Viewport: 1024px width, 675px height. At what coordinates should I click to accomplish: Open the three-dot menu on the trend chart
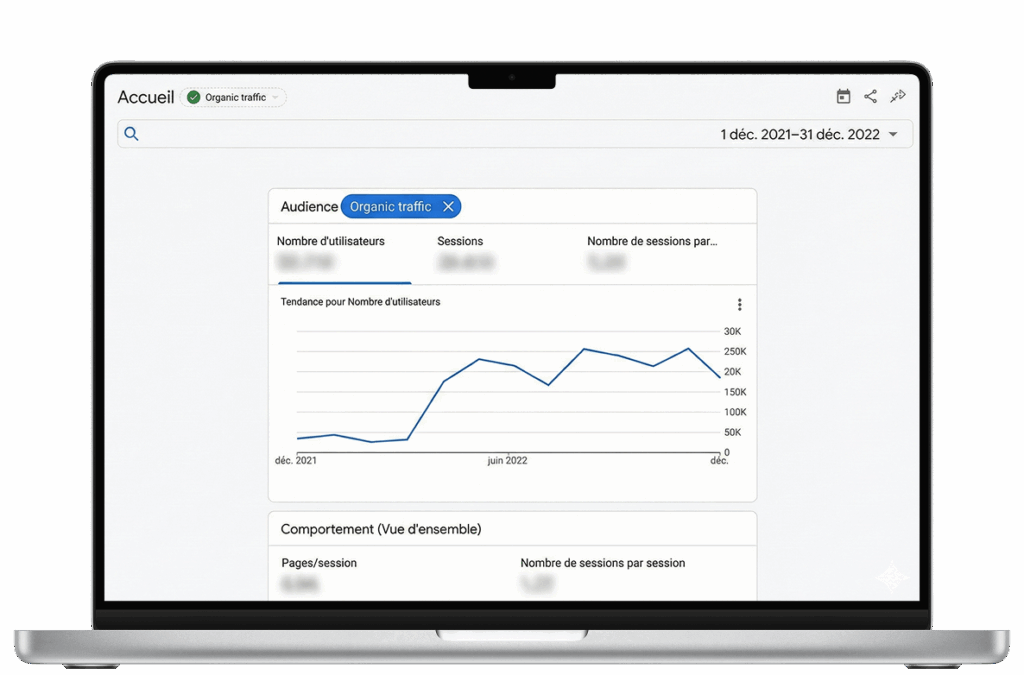tap(739, 305)
